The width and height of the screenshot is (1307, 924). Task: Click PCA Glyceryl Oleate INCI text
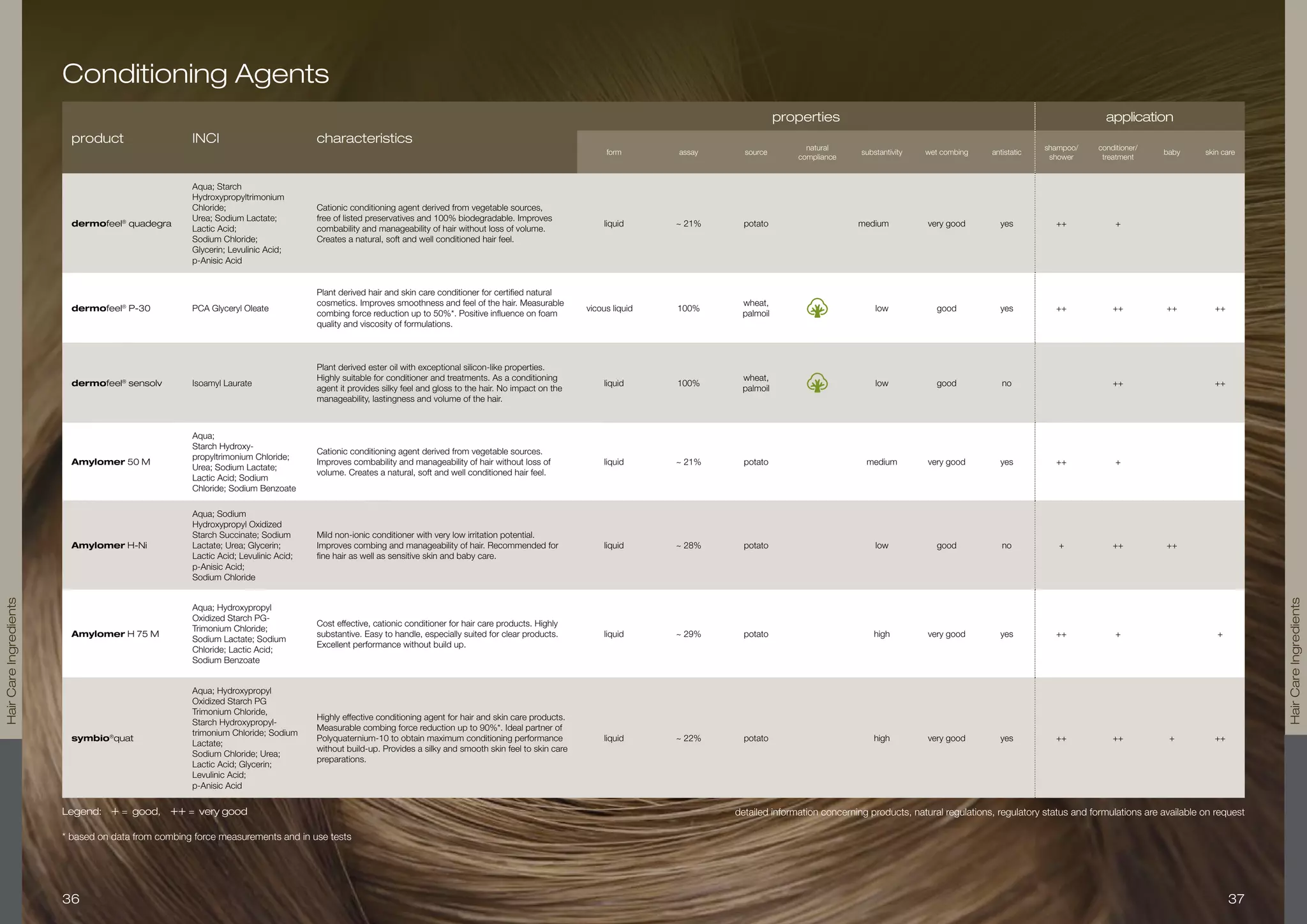coord(230,308)
